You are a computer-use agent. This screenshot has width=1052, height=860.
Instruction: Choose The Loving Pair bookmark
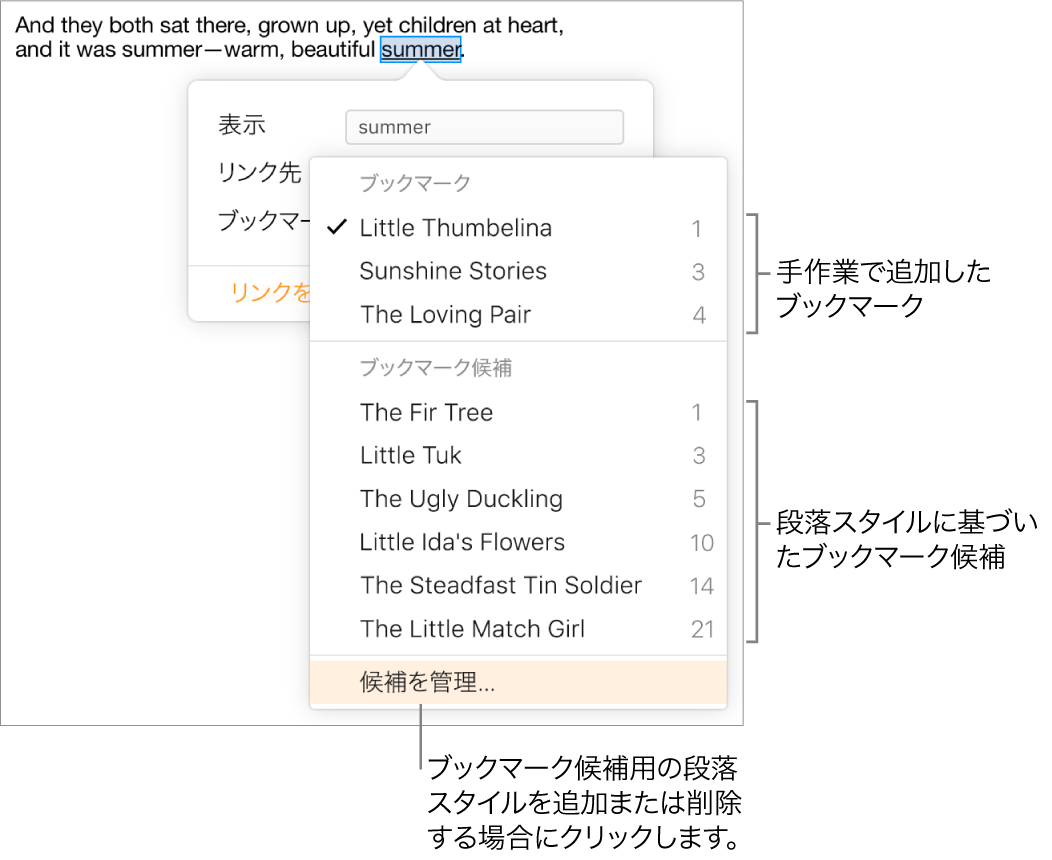tap(446, 315)
